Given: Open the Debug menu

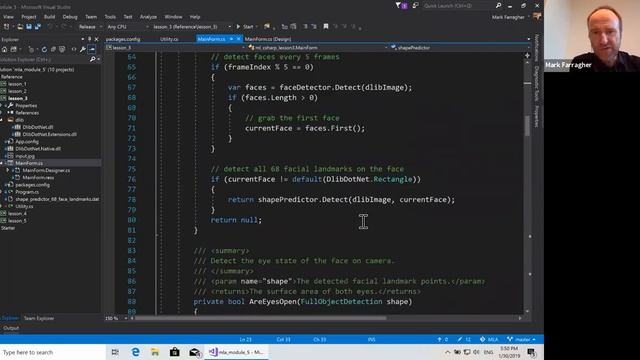Looking at the screenshot, I should click(70, 17).
